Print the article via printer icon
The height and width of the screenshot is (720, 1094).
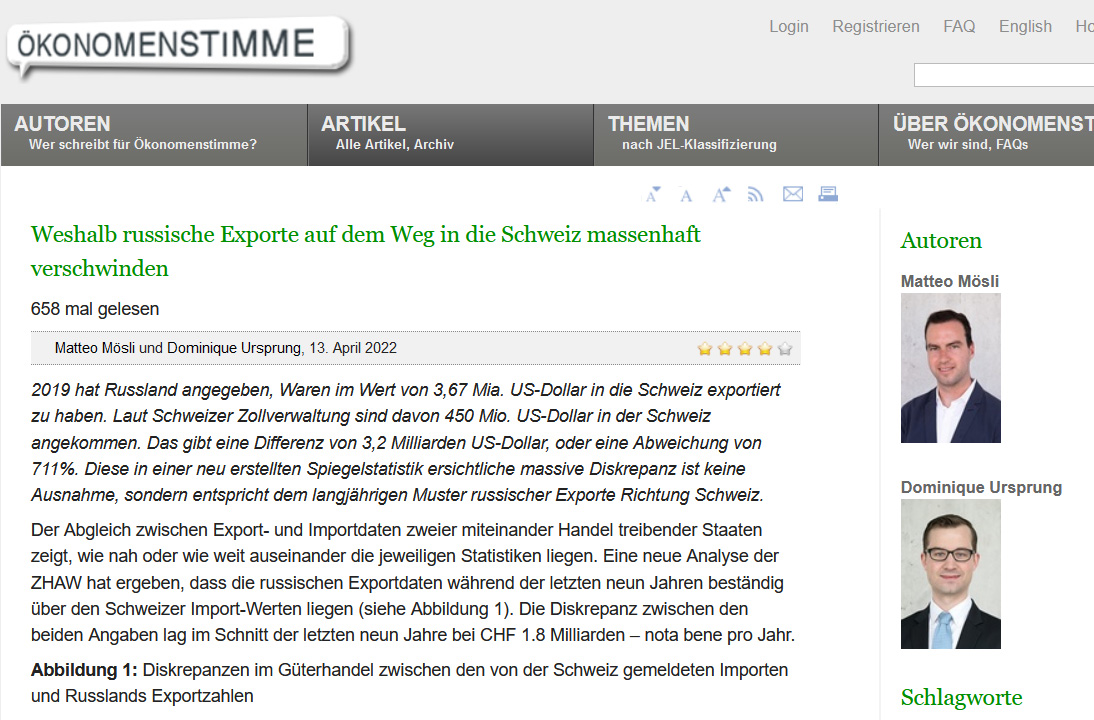click(828, 194)
